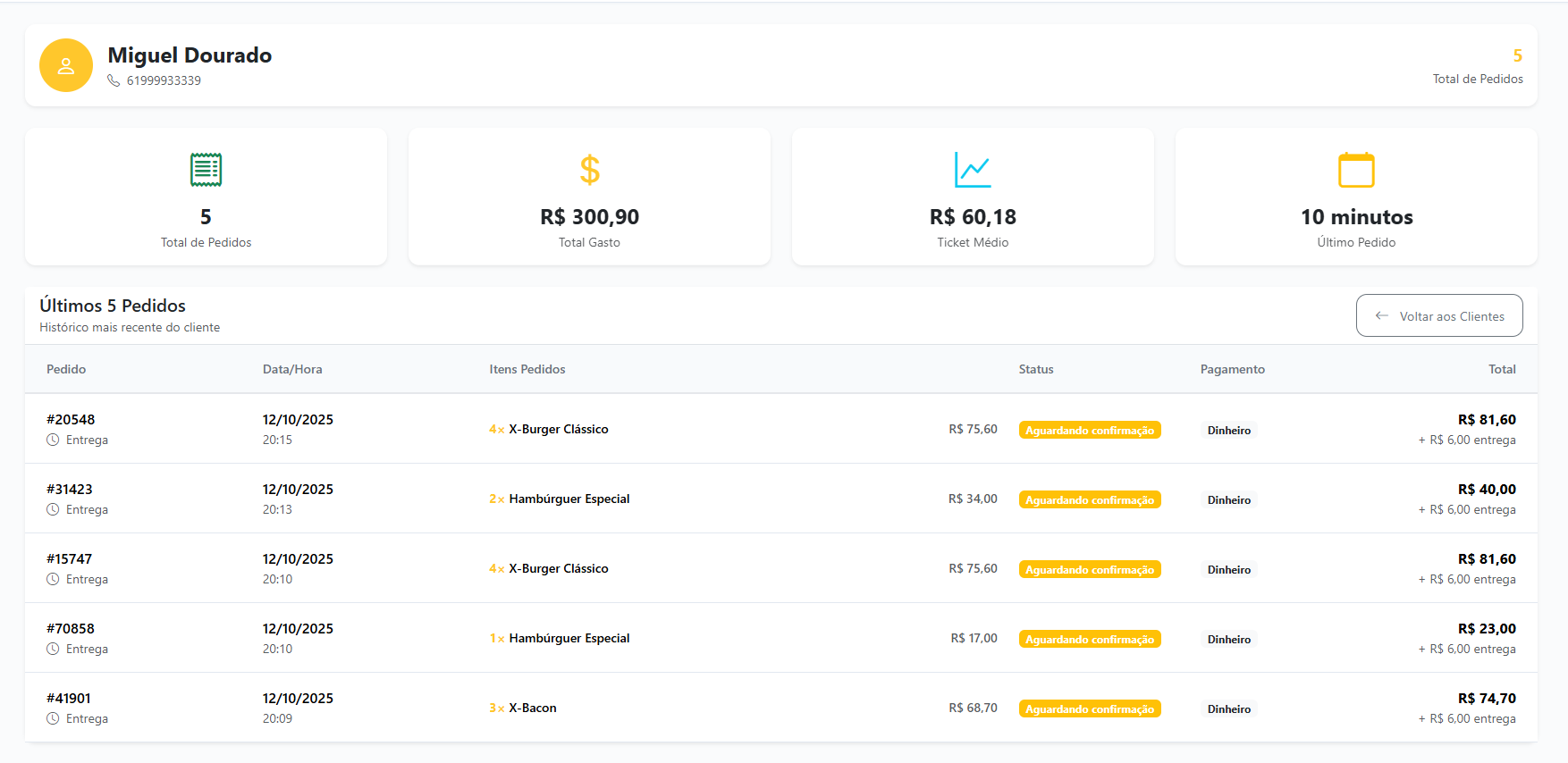This screenshot has height=763, width=1568.
Task: Select order number #20548
Action: click(71, 419)
